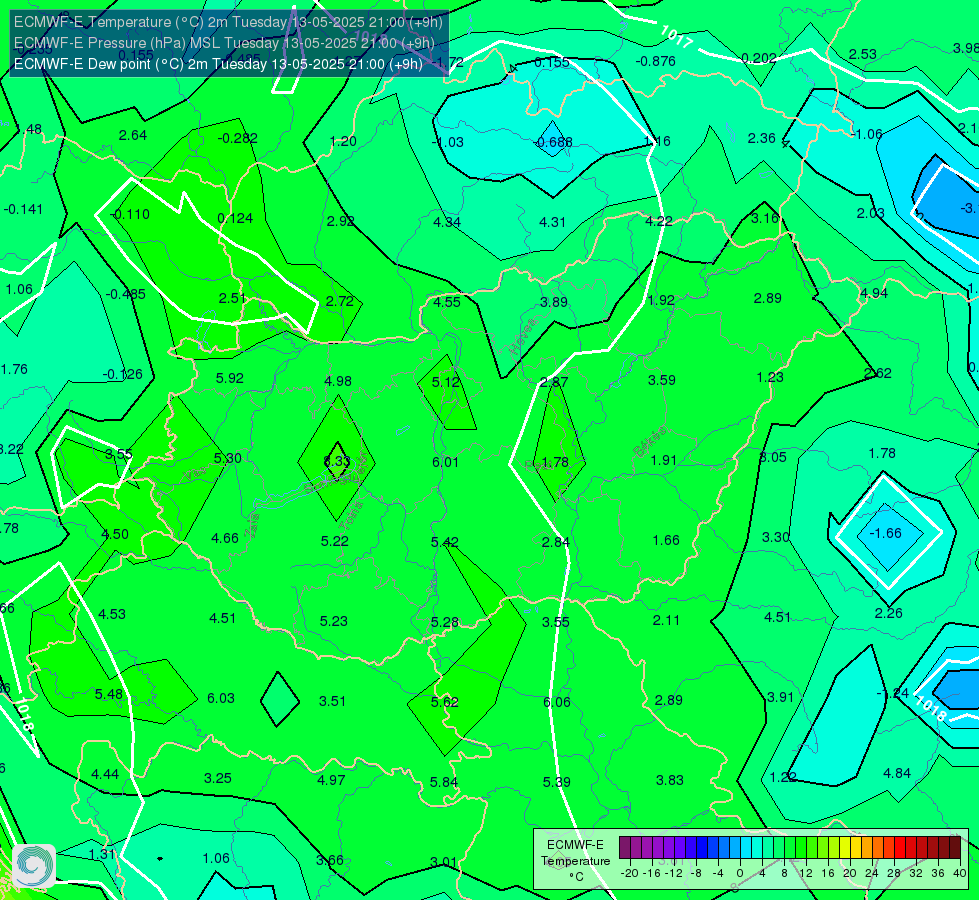Image resolution: width=979 pixels, height=900 pixels.
Task: Click the dew point value 4.84
Action: click(897, 773)
